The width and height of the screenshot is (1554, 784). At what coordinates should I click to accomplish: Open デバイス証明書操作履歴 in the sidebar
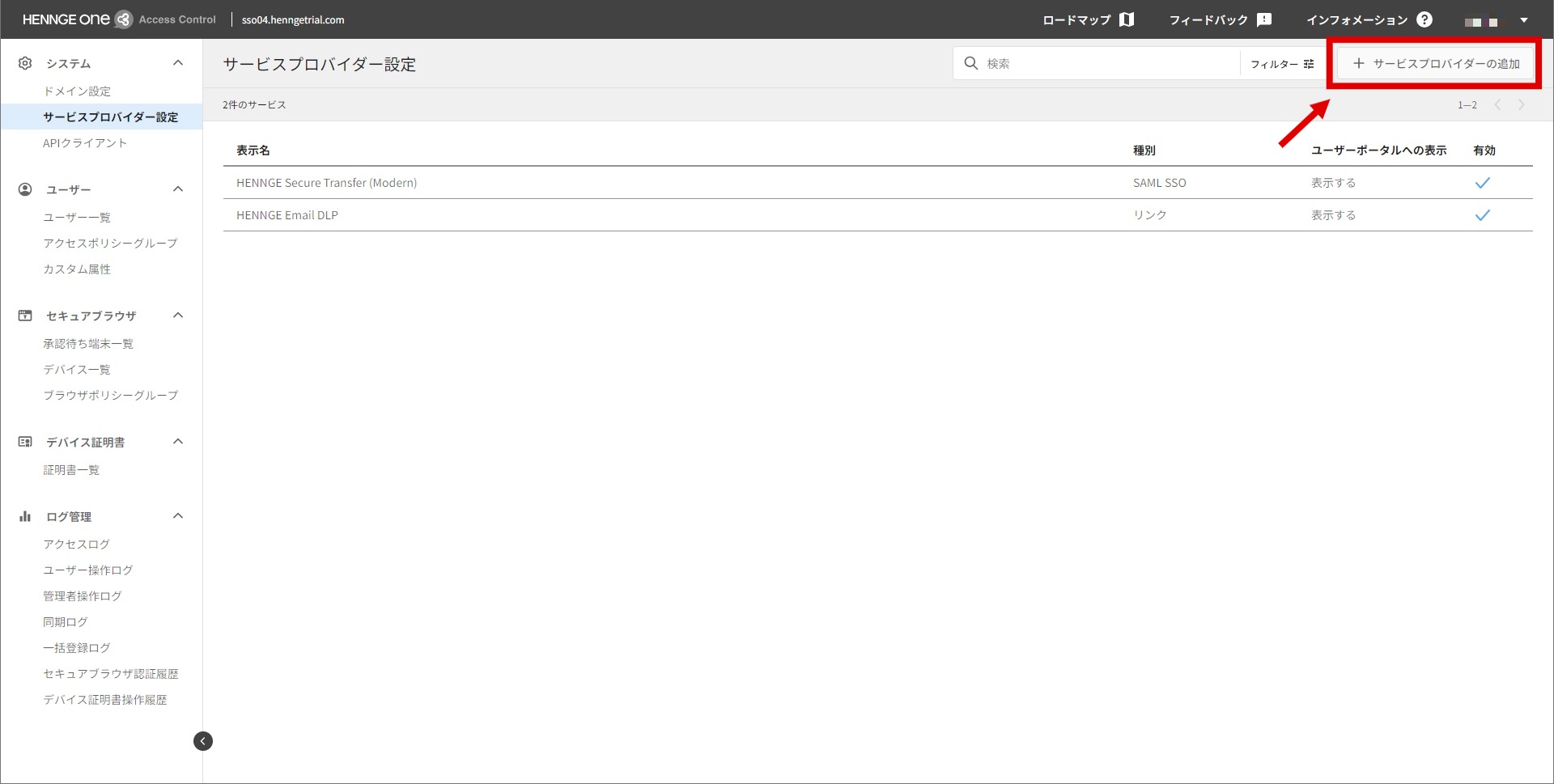105,700
